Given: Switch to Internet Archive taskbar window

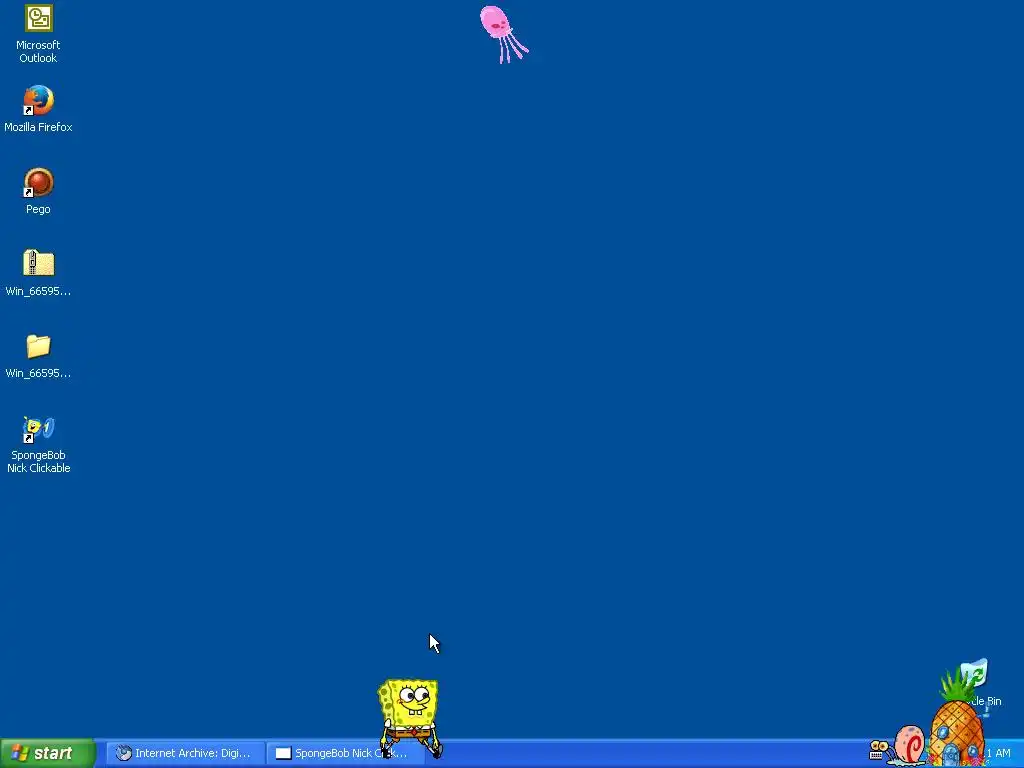Looking at the screenshot, I should pos(185,753).
